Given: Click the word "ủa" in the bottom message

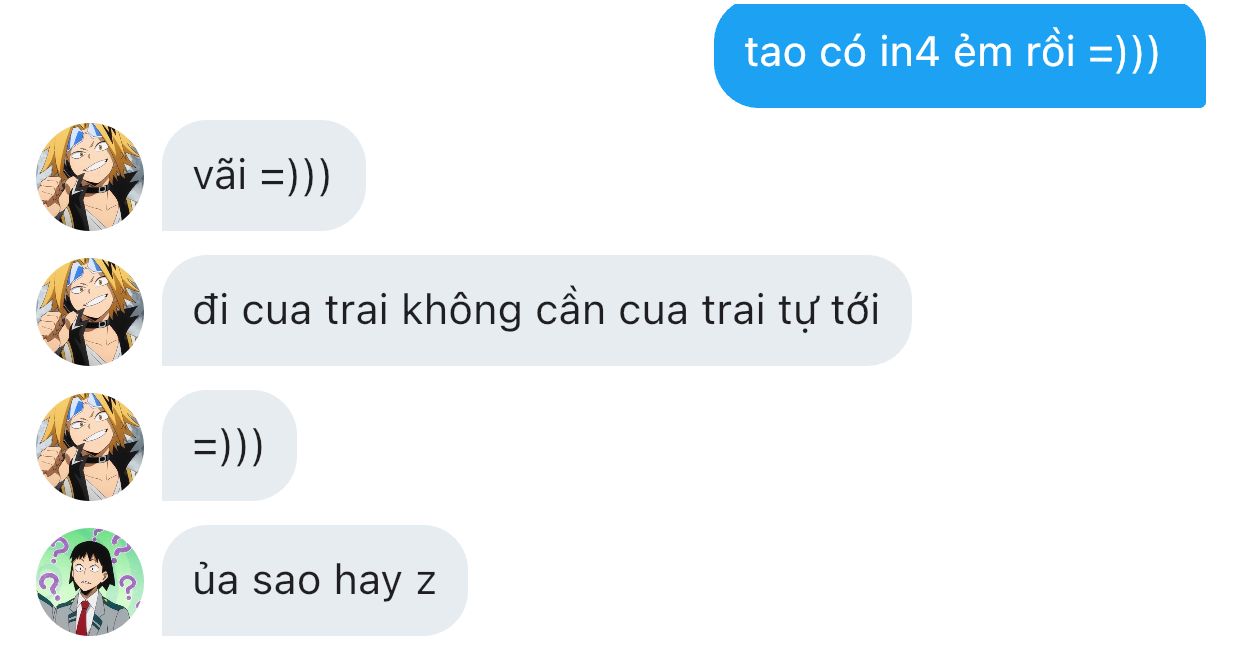Looking at the screenshot, I should coord(216,581).
